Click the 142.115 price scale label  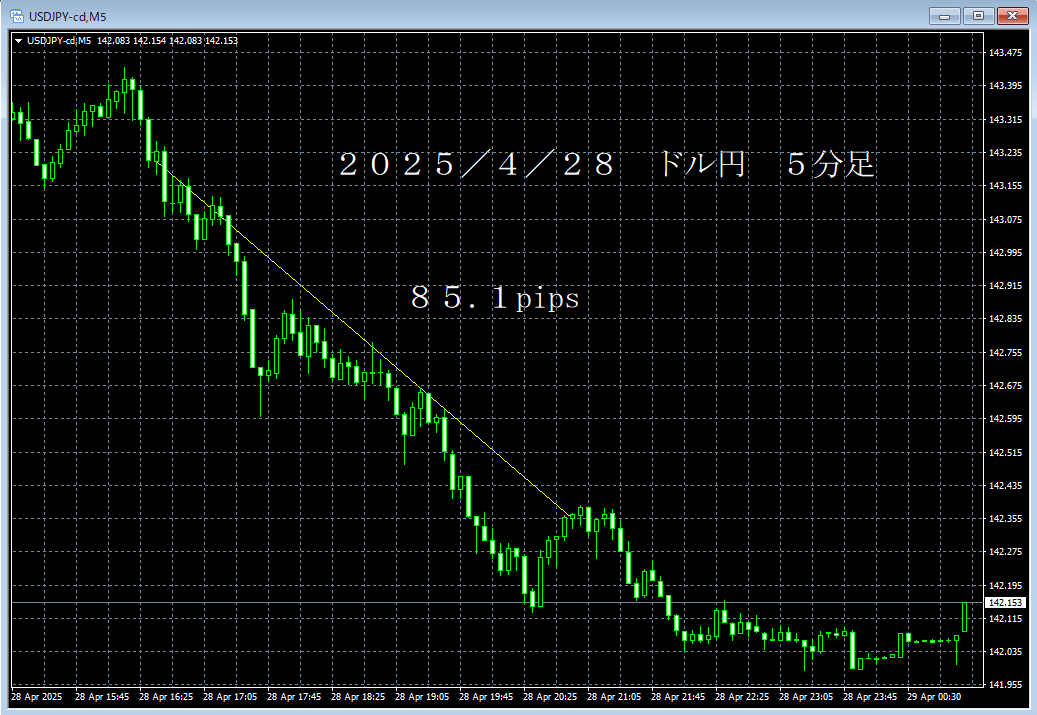(1005, 618)
